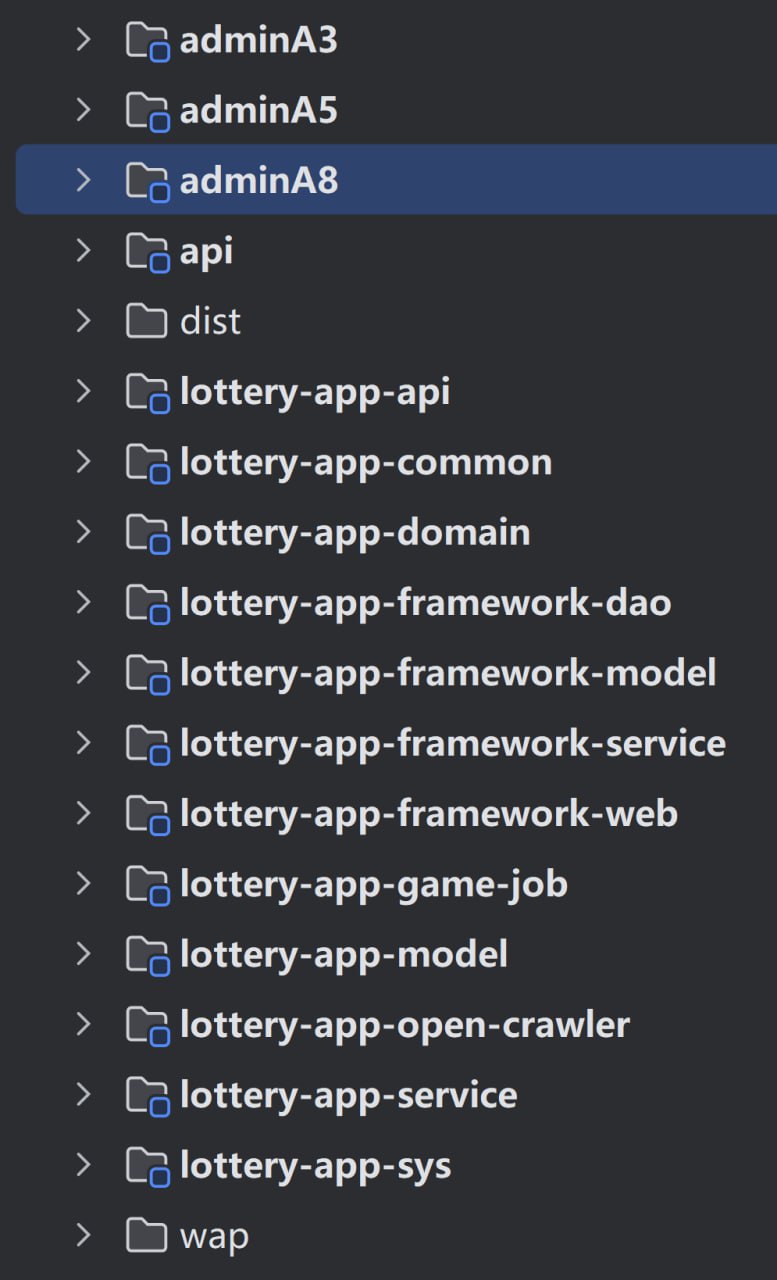Click the wap folder icon
Screen dimensions: 777x1280
147,1237
